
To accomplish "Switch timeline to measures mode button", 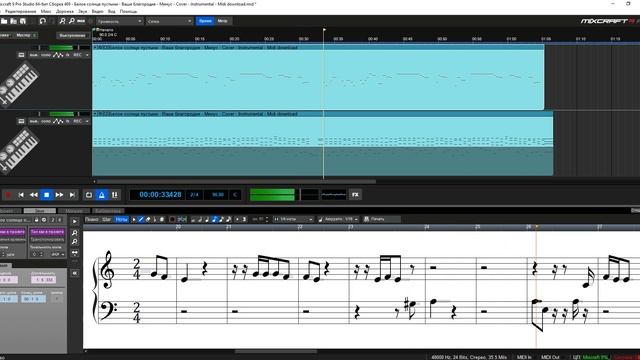I will [222, 21].
